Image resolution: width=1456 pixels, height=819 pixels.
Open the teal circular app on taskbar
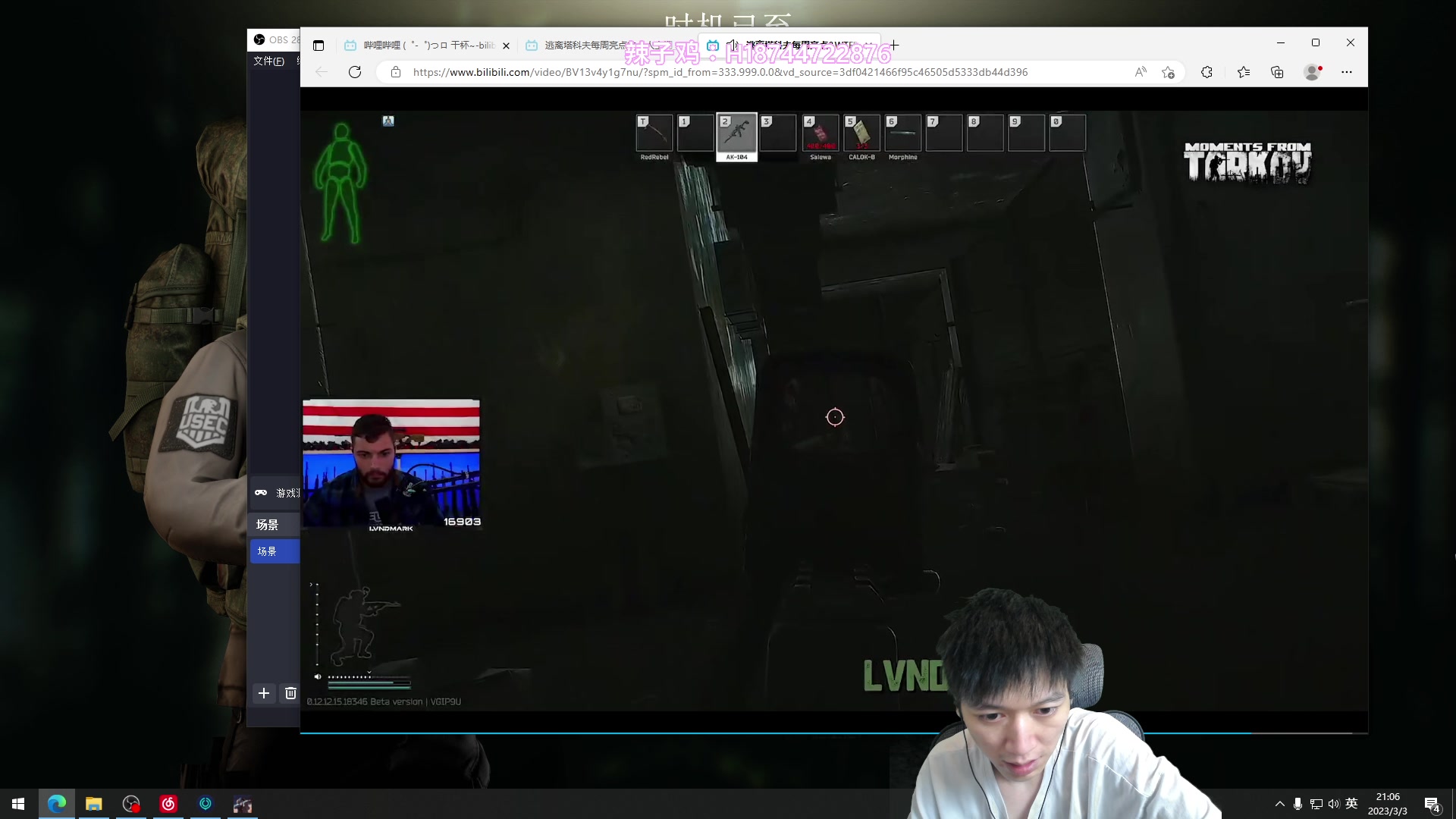(206, 804)
